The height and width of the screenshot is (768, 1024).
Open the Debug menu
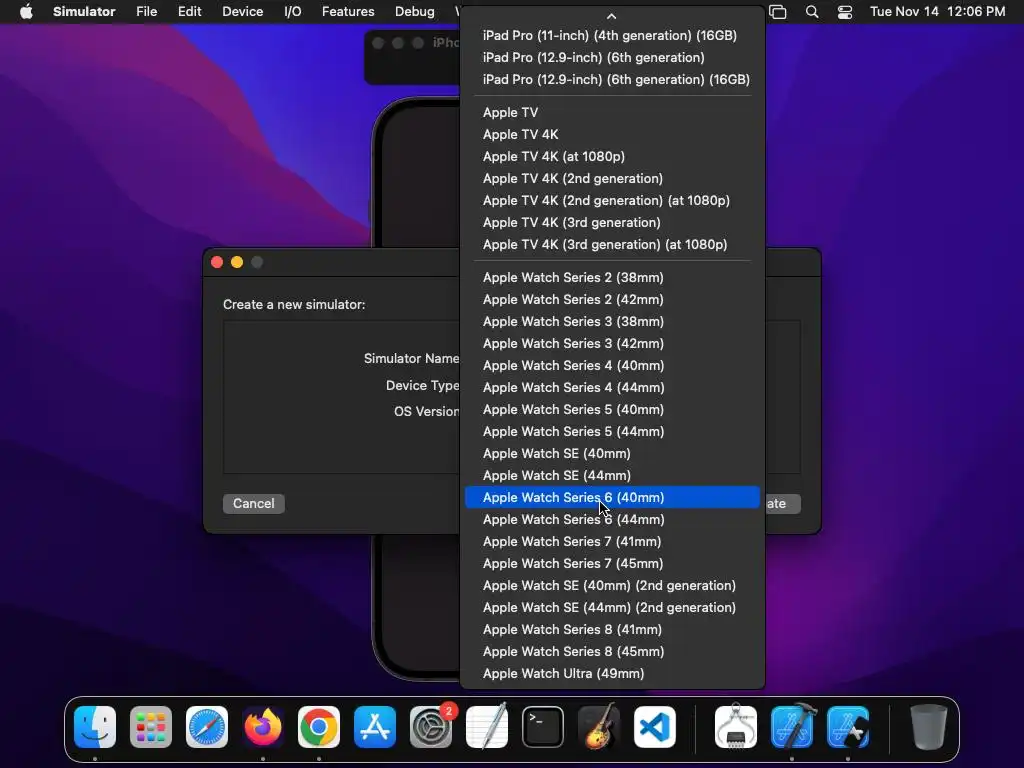tap(415, 11)
